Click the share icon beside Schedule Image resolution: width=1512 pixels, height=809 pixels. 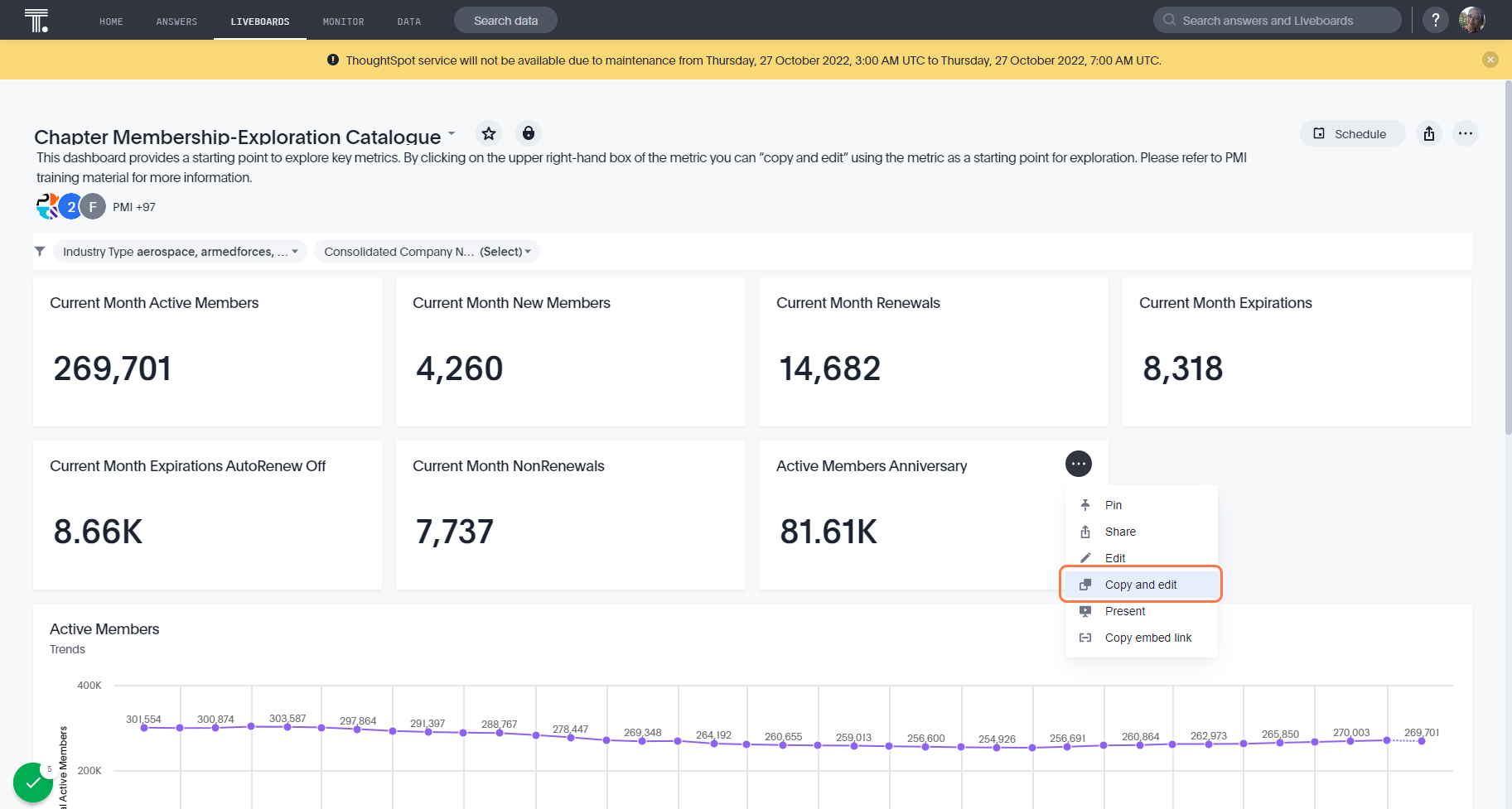click(1429, 133)
